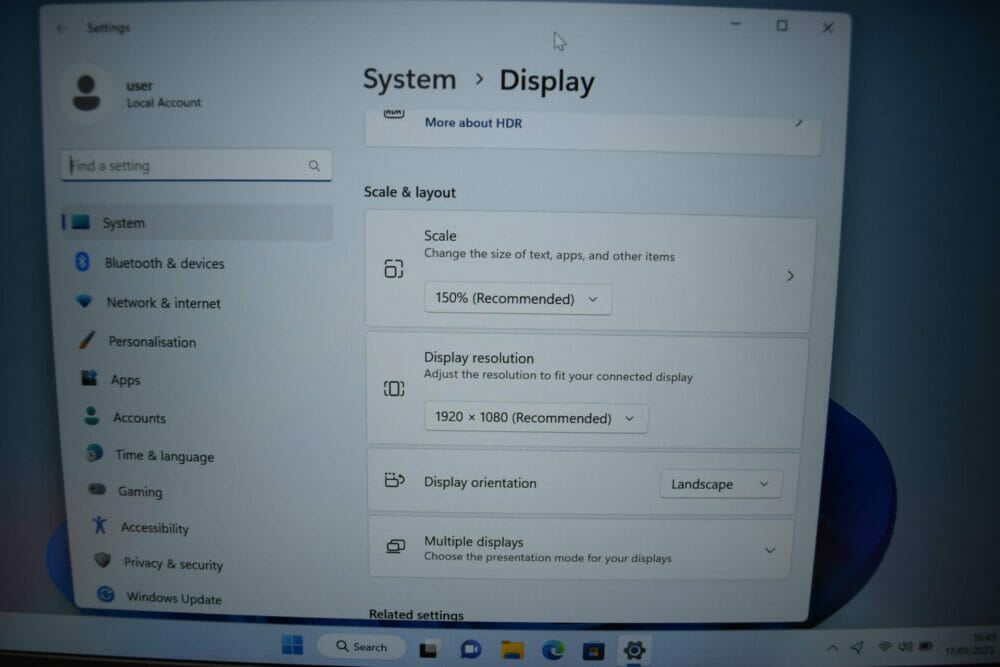Click the taskbar Search box
This screenshot has height=667, width=1000.
tap(362, 647)
